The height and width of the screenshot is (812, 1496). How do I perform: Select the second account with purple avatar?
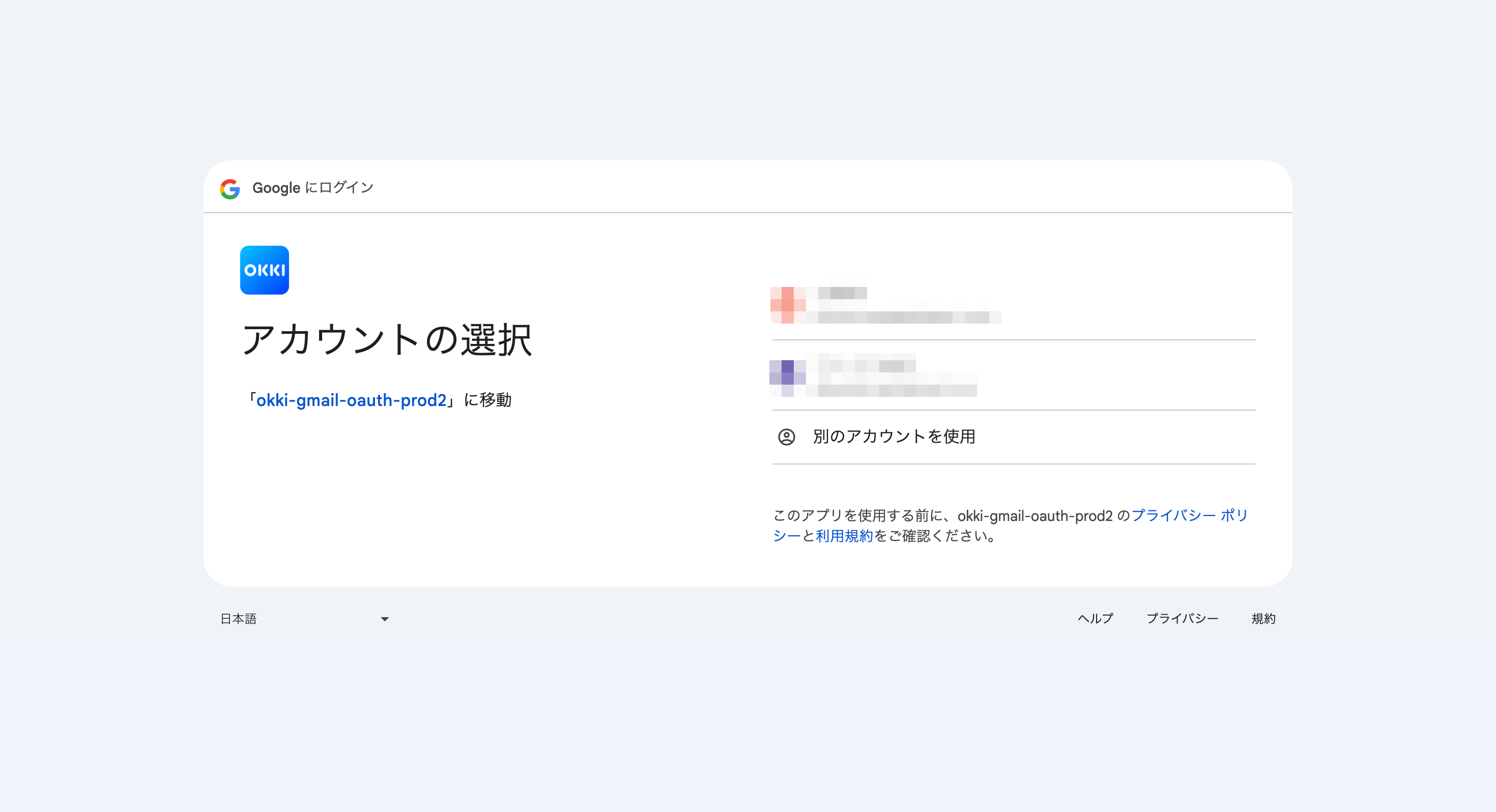[x=1014, y=375]
